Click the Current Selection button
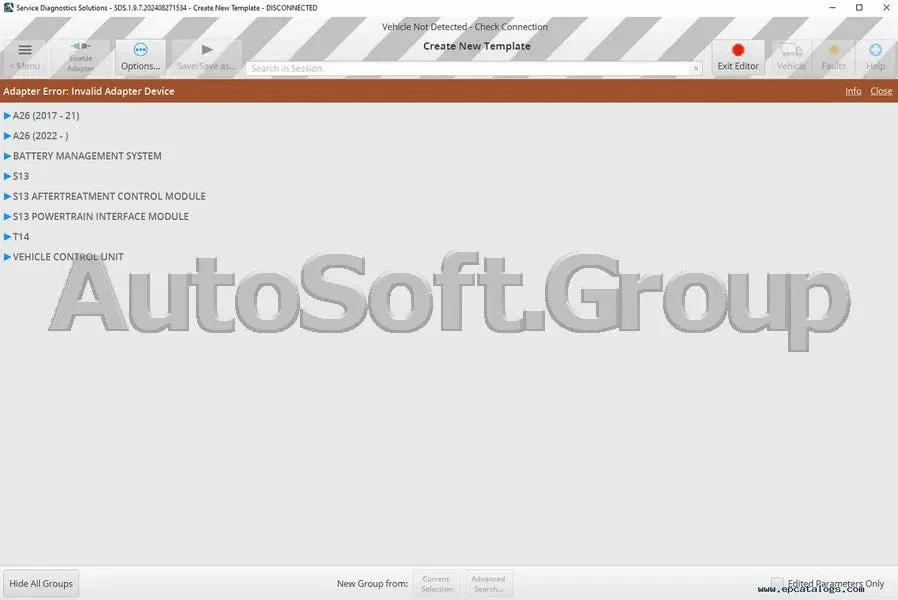 click(437, 583)
